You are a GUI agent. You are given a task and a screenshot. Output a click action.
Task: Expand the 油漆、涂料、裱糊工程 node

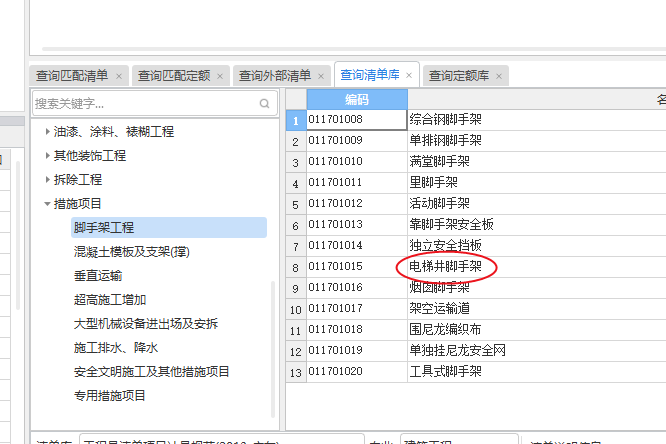pos(48,132)
